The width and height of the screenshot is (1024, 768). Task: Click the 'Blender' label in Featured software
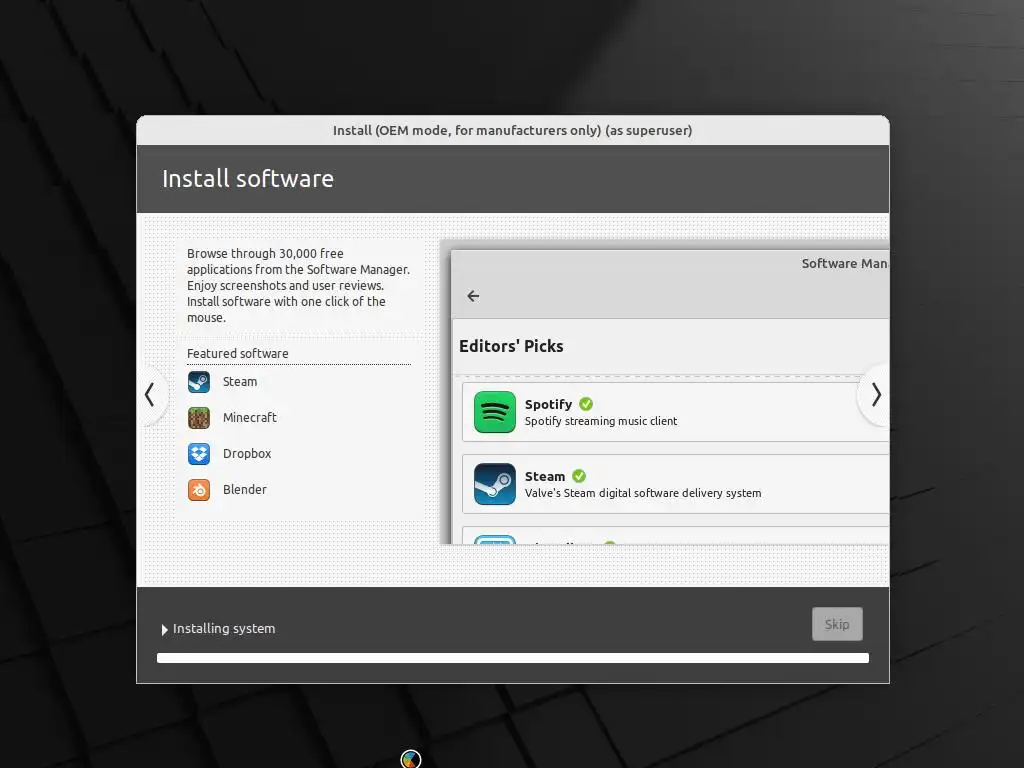click(244, 490)
